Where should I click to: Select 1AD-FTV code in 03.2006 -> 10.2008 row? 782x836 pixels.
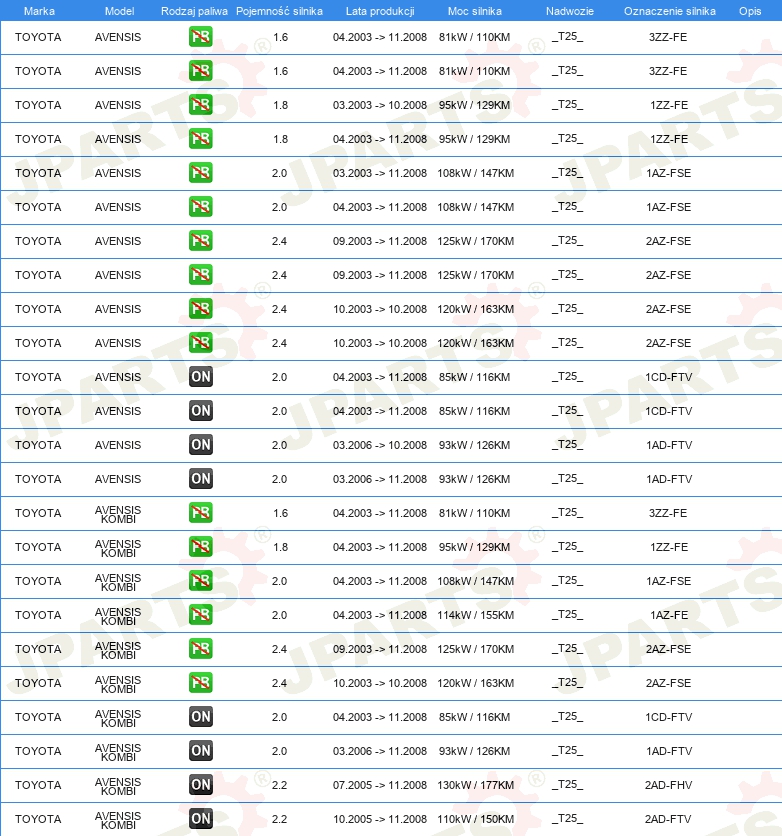[x=668, y=446]
